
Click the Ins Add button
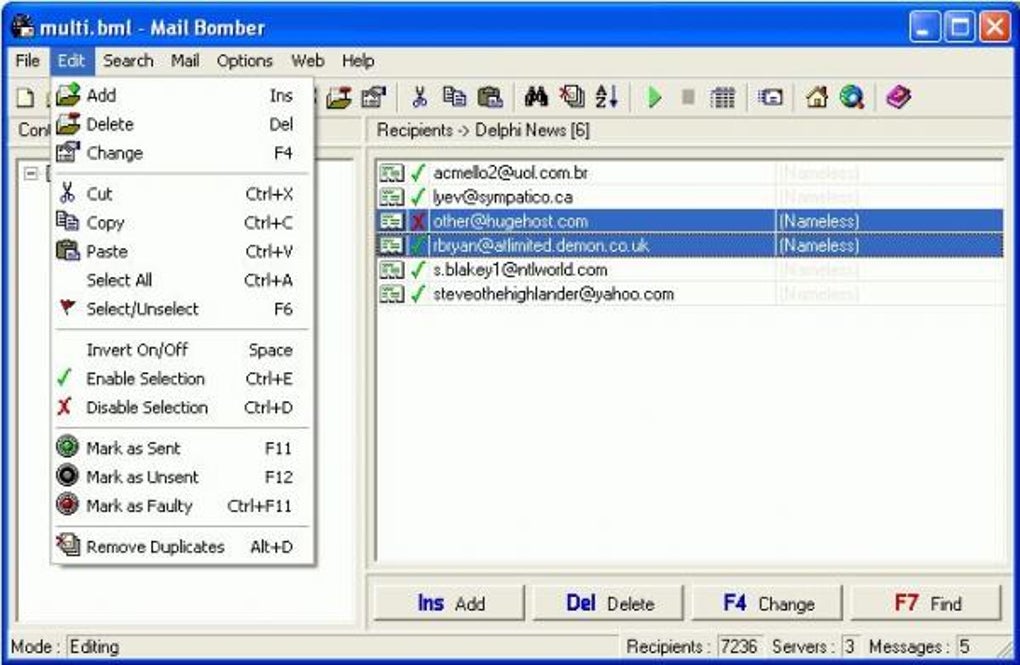coord(450,603)
